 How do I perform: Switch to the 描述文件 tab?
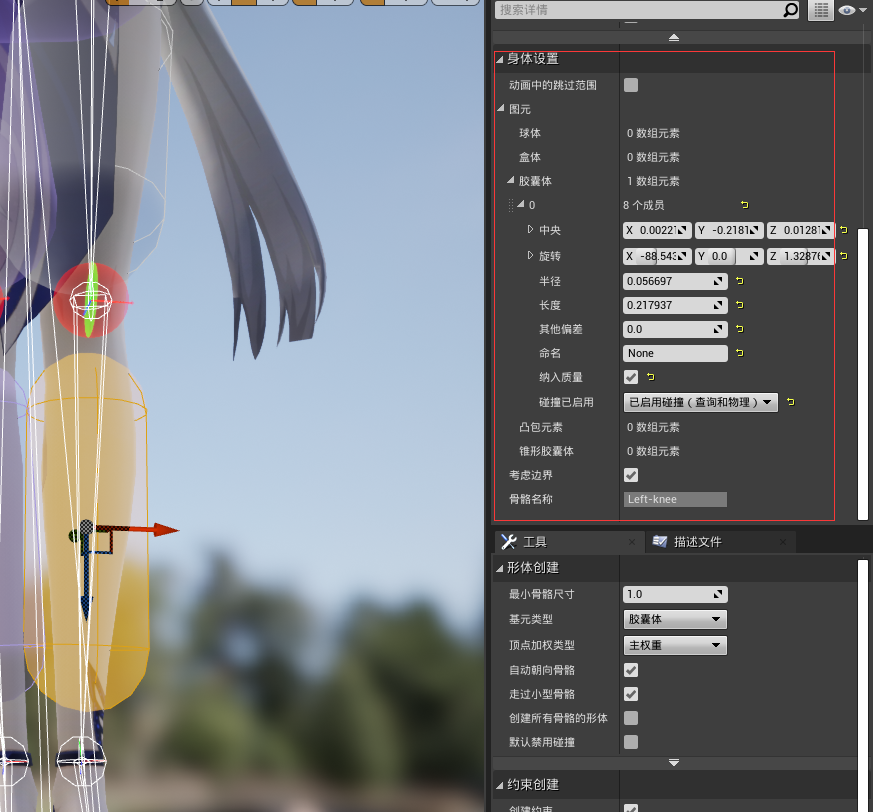coord(720,542)
